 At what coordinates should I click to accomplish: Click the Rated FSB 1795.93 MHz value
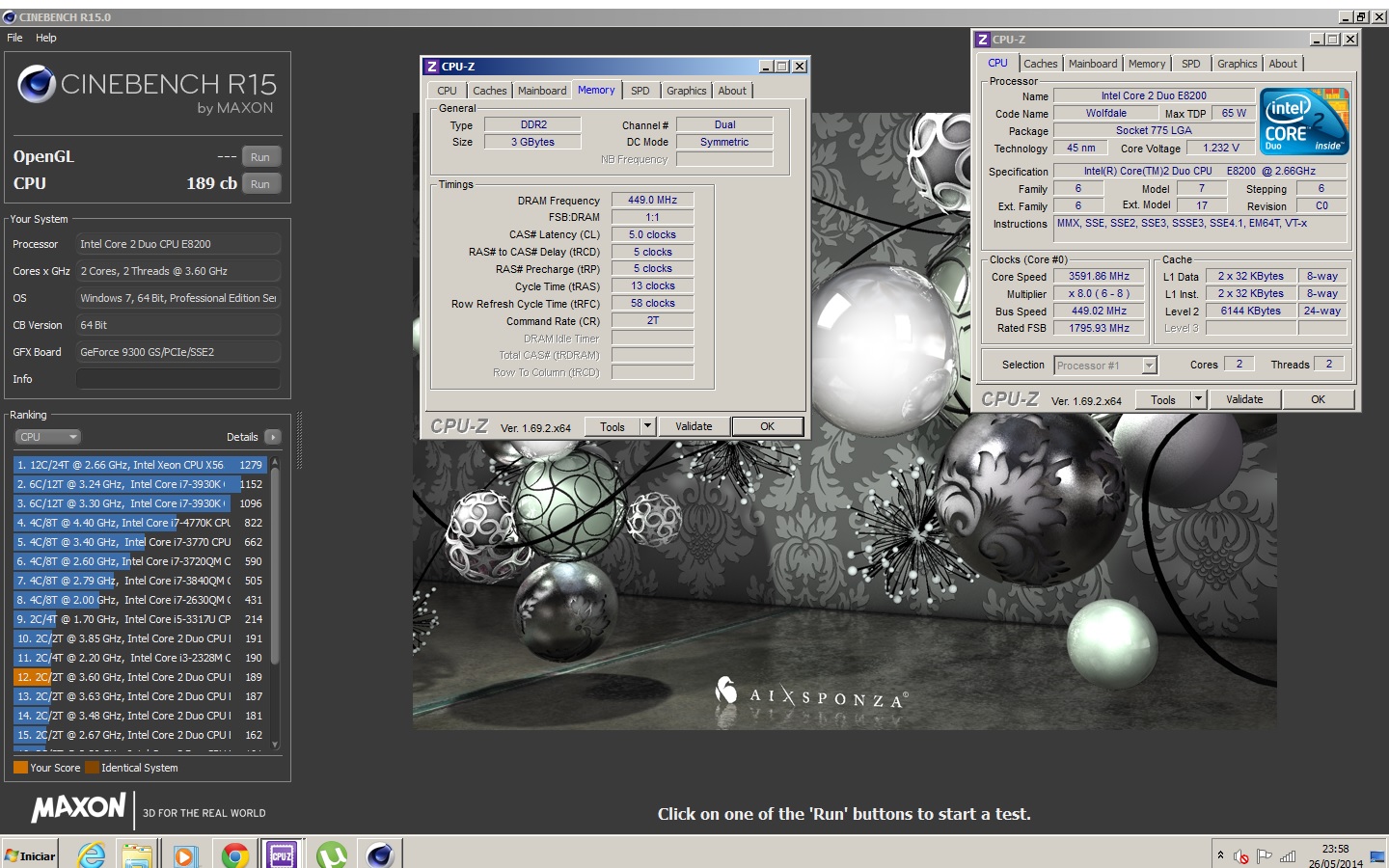pyautogui.click(x=1099, y=329)
